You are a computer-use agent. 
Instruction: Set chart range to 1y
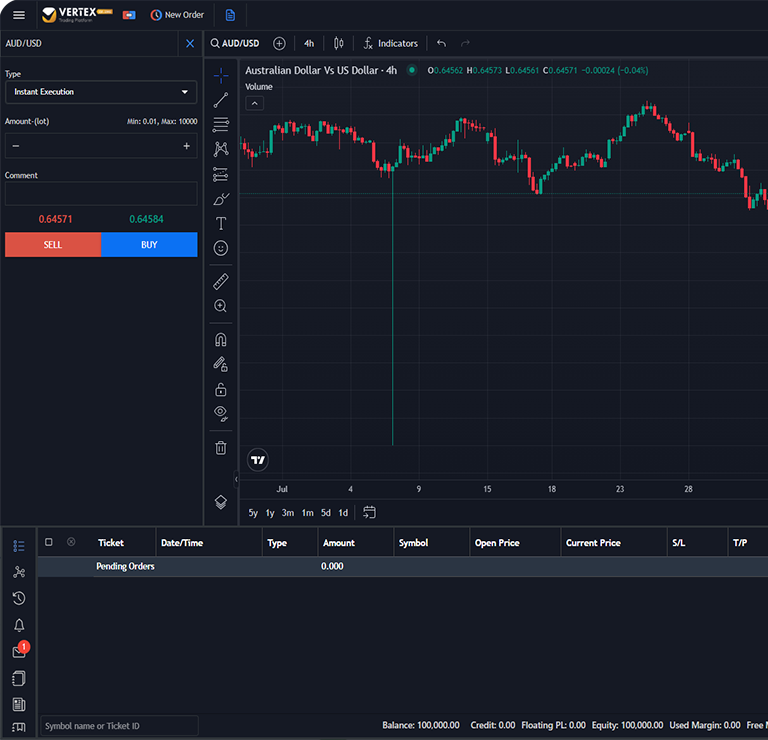pyautogui.click(x=270, y=513)
